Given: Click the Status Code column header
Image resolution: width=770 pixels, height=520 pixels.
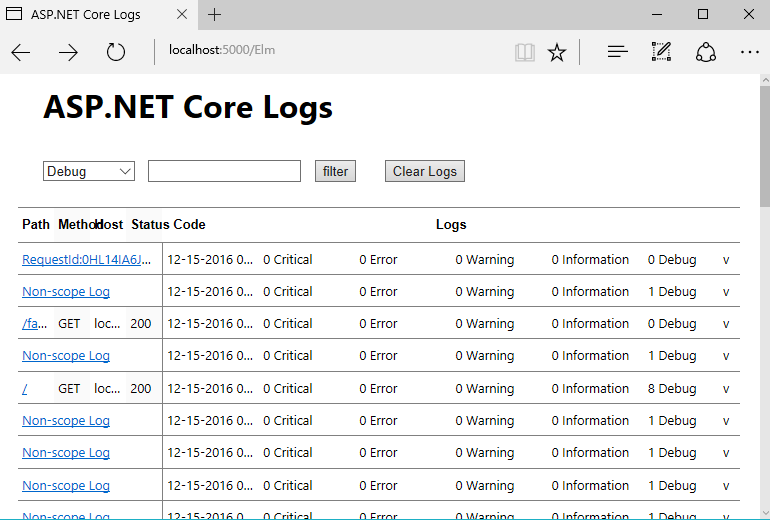Looking at the screenshot, I should (168, 224).
